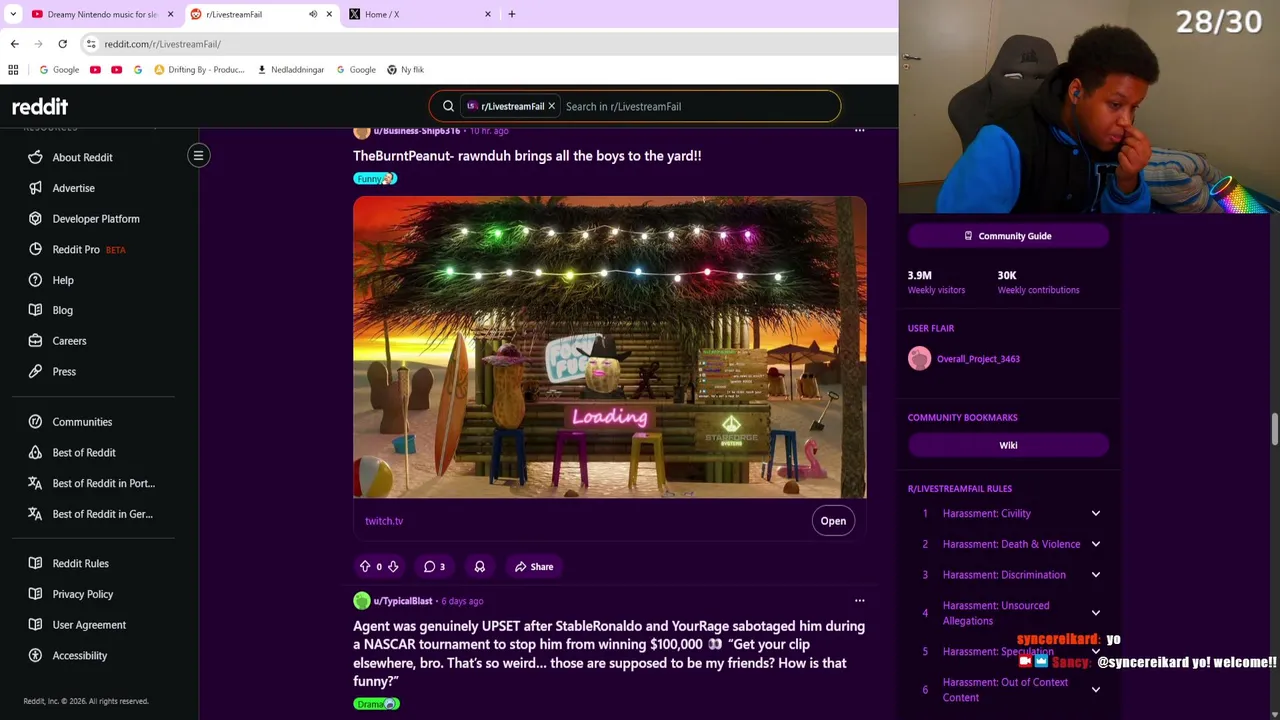Image resolution: width=1280 pixels, height=720 pixels.
Task: Click the Open button on post
Action: tap(833, 521)
